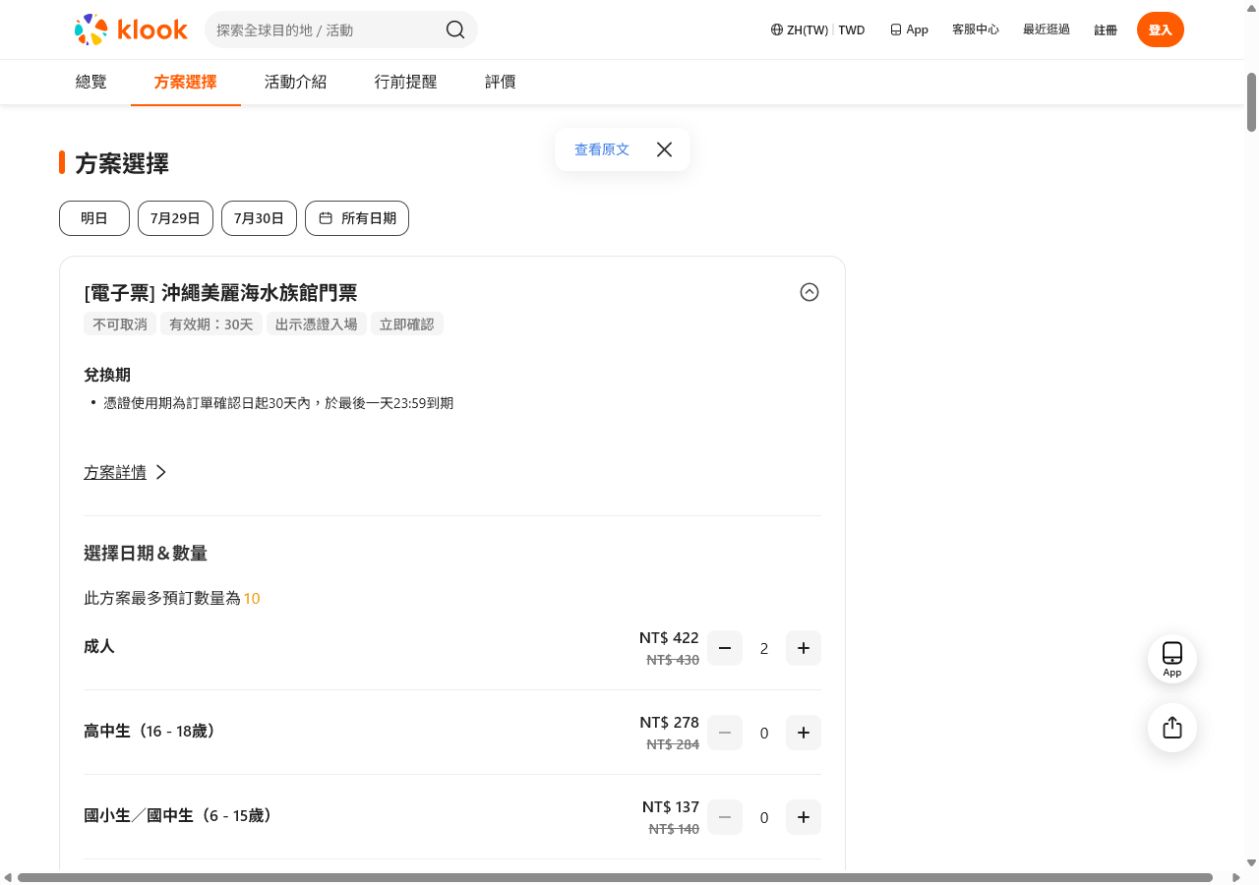Increase 成人 ticket quantity with plus
This screenshot has width=1259, height=885.
click(x=803, y=648)
